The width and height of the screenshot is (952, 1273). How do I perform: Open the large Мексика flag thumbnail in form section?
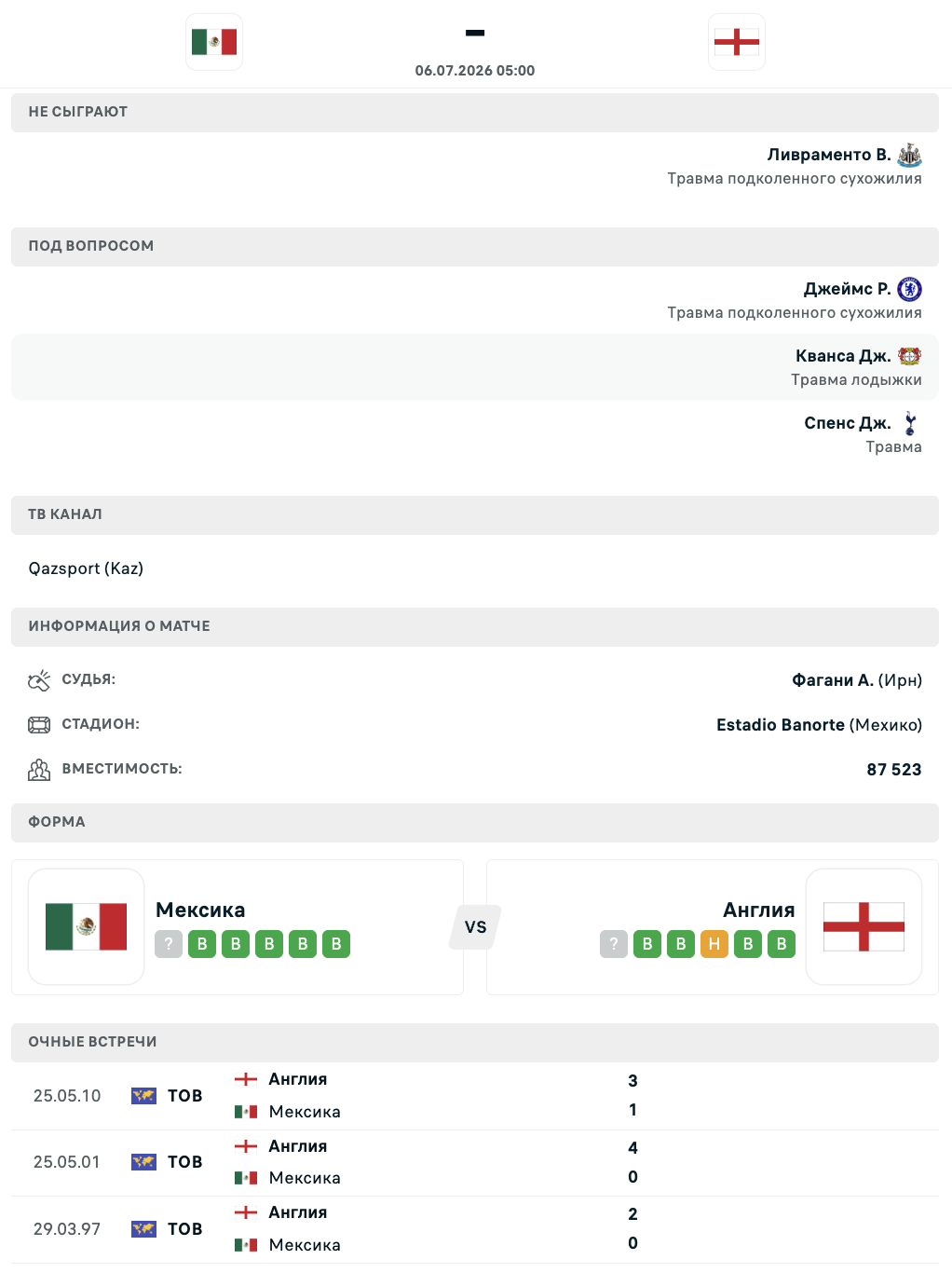click(x=86, y=926)
